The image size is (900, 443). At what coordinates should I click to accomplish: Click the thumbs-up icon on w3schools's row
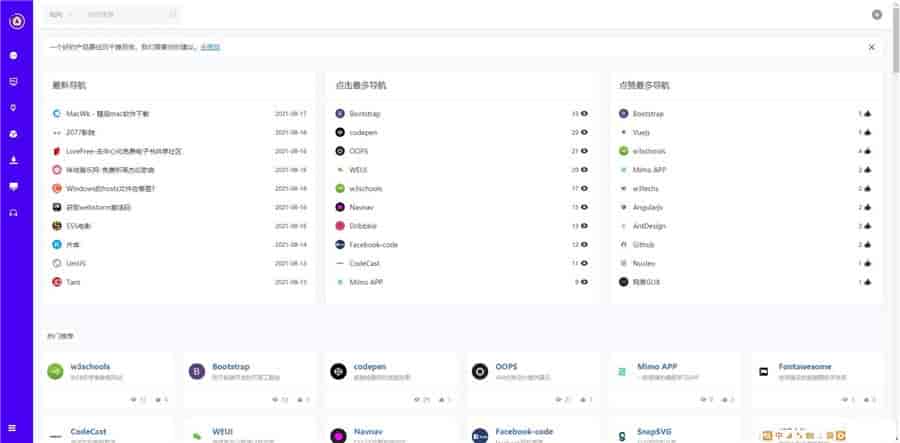click(x=867, y=151)
